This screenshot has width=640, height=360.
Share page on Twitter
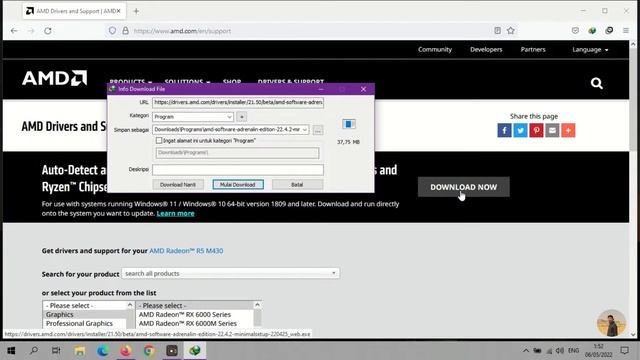coord(520,131)
